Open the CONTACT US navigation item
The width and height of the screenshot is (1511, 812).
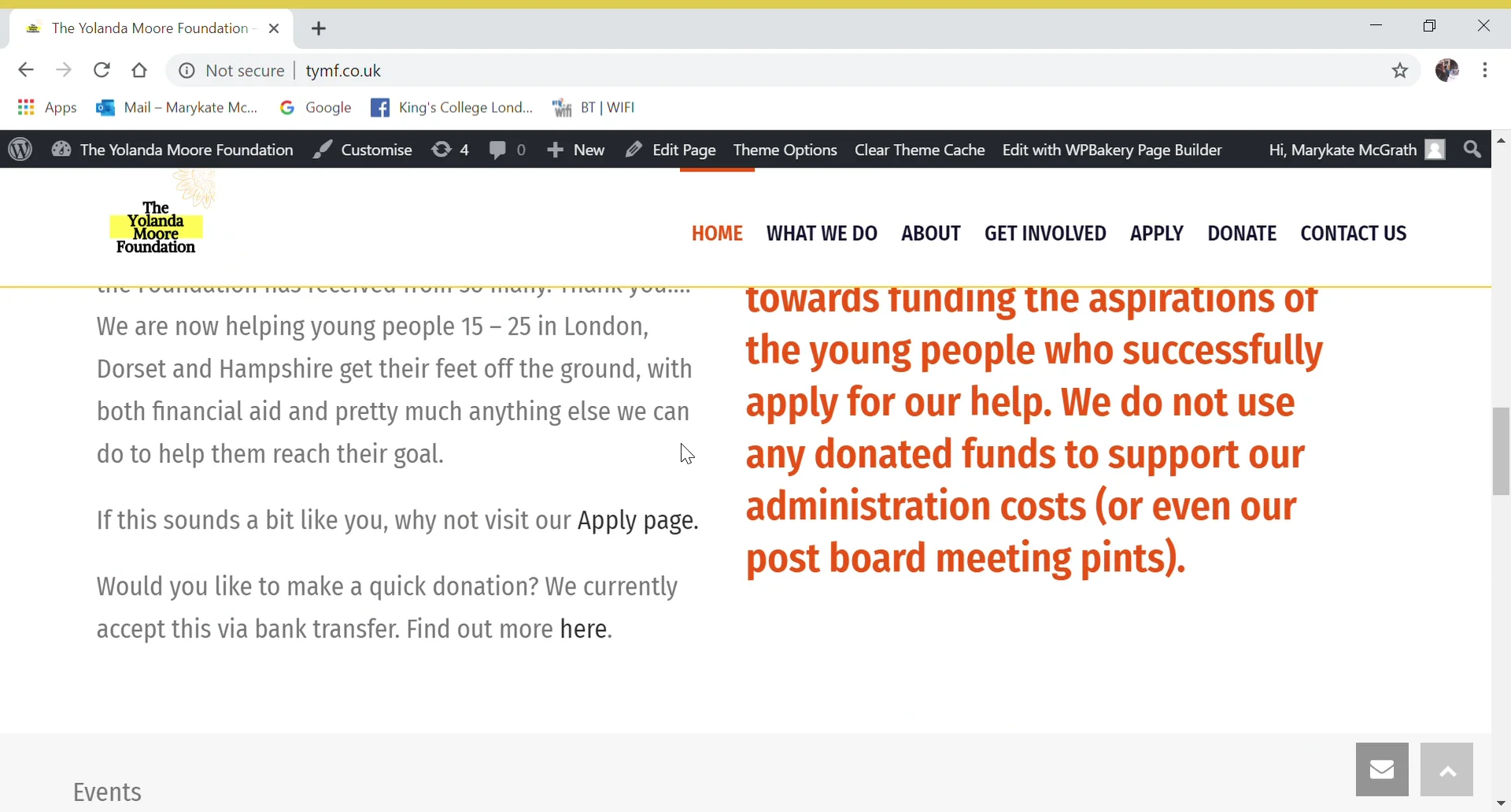(1353, 233)
